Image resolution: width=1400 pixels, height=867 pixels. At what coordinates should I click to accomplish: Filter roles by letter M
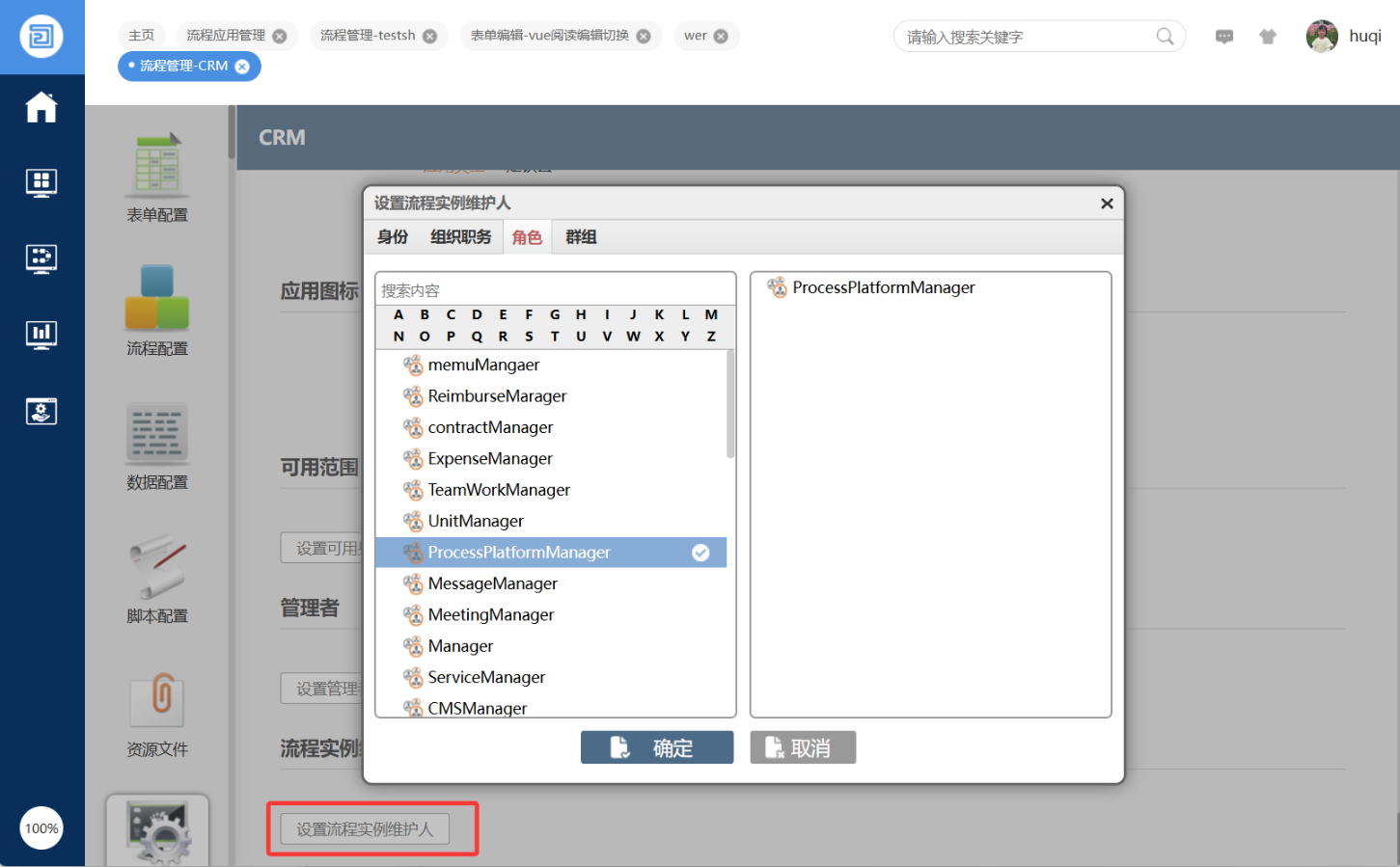[711, 314]
